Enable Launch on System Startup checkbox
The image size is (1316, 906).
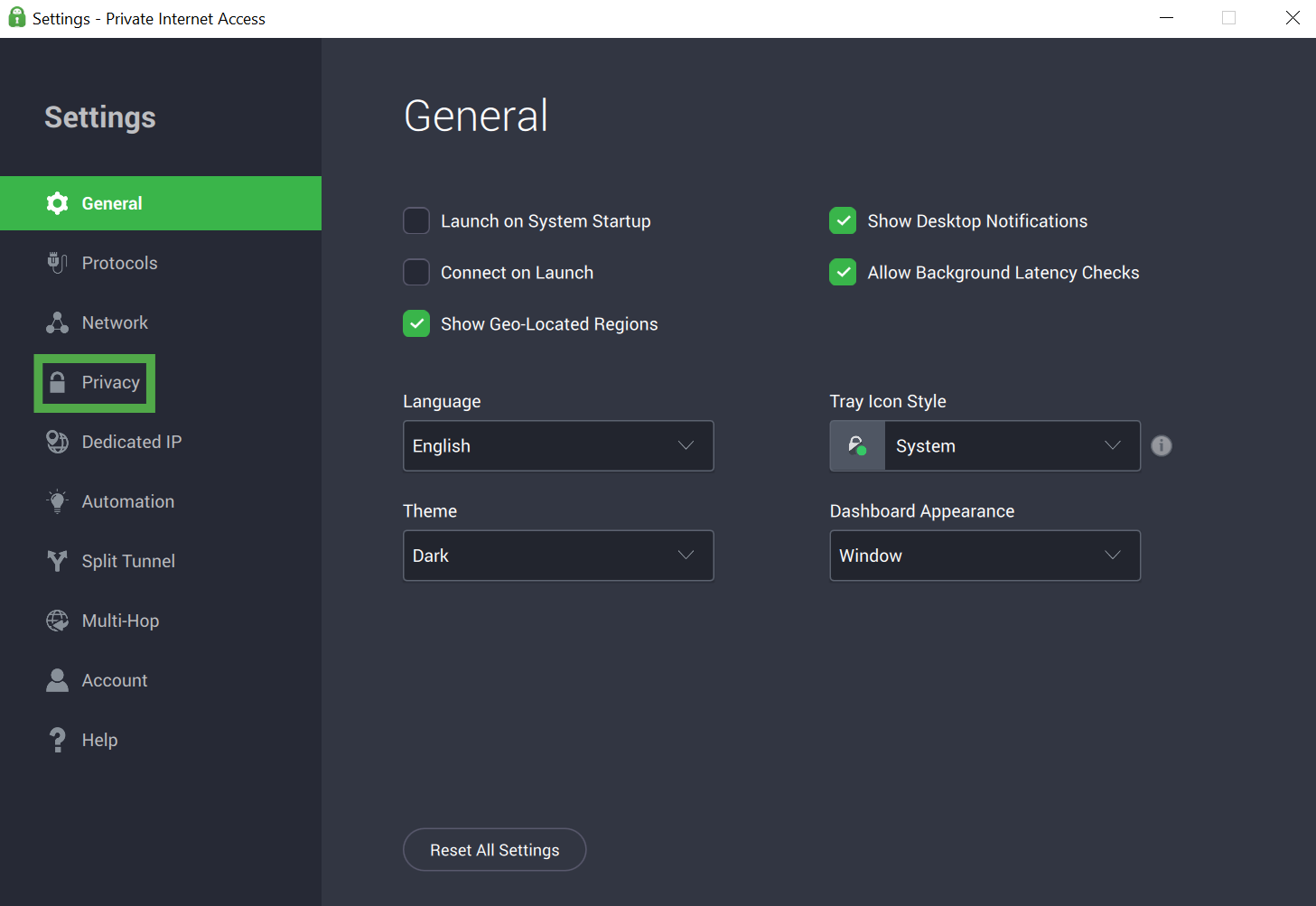coord(416,220)
